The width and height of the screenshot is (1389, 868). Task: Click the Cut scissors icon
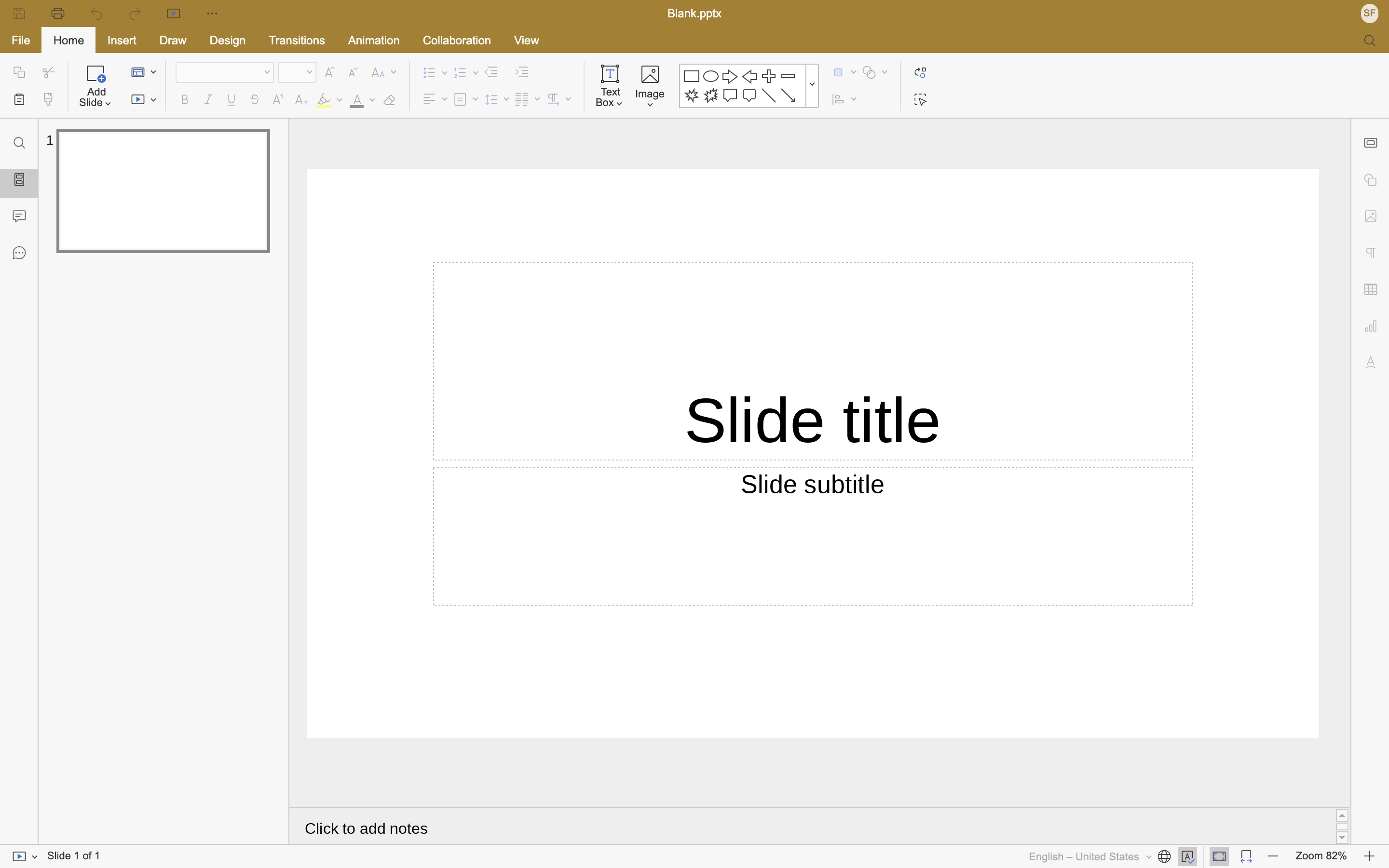pos(49,72)
